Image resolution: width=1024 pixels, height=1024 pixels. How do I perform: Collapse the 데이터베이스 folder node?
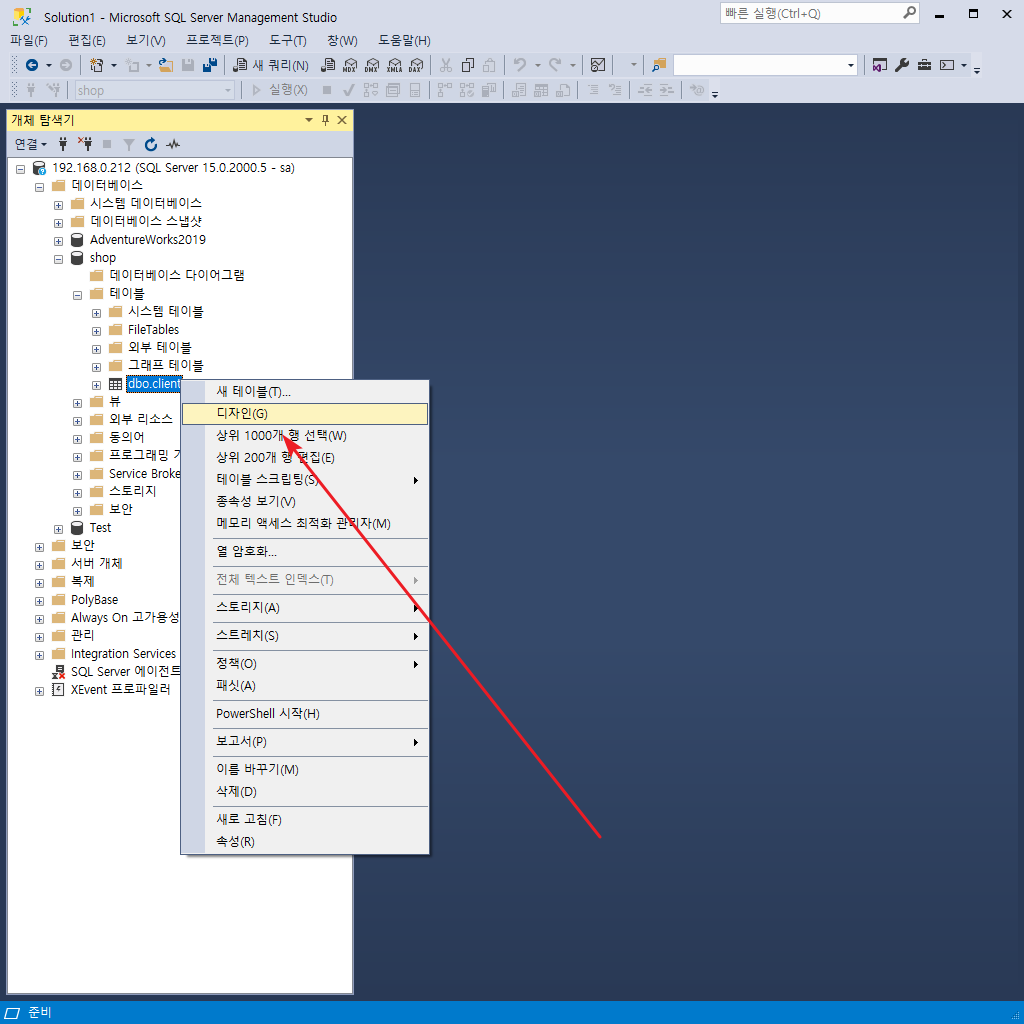39,187
